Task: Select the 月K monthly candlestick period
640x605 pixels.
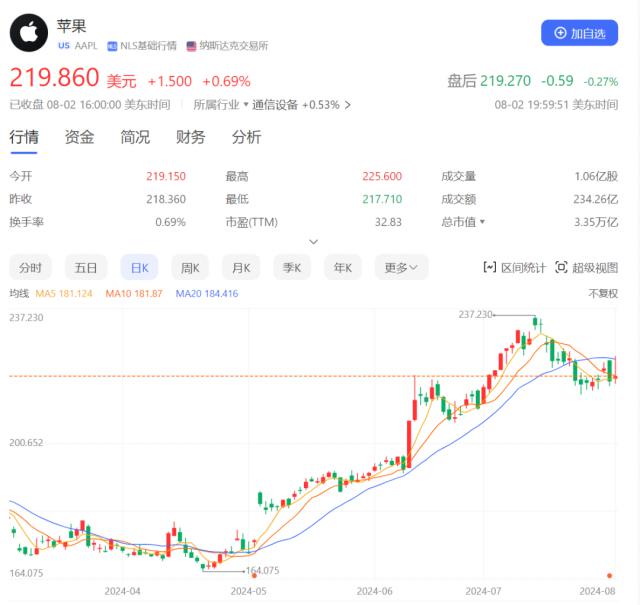Action: pyautogui.click(x=240, y=267)
